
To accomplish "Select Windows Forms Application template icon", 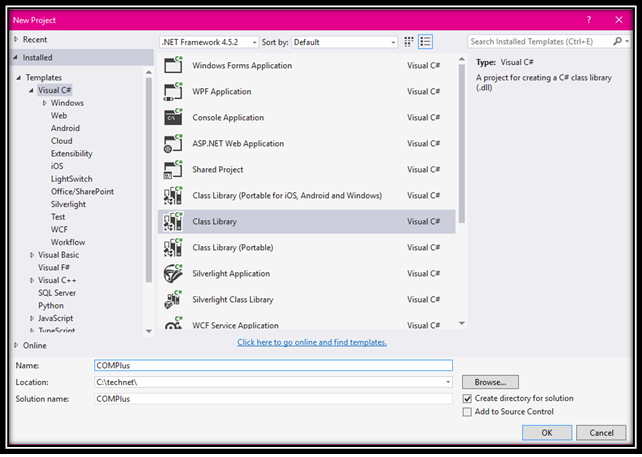I will (173, 65).
